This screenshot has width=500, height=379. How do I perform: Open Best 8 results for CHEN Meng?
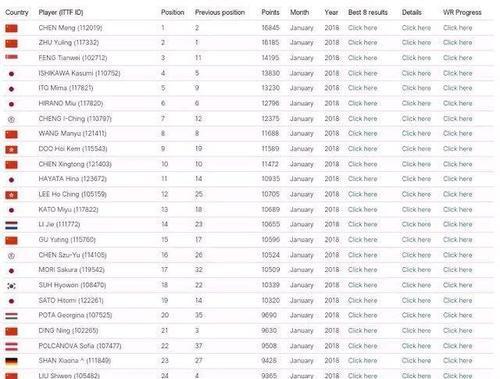click(x=362, y=28)
